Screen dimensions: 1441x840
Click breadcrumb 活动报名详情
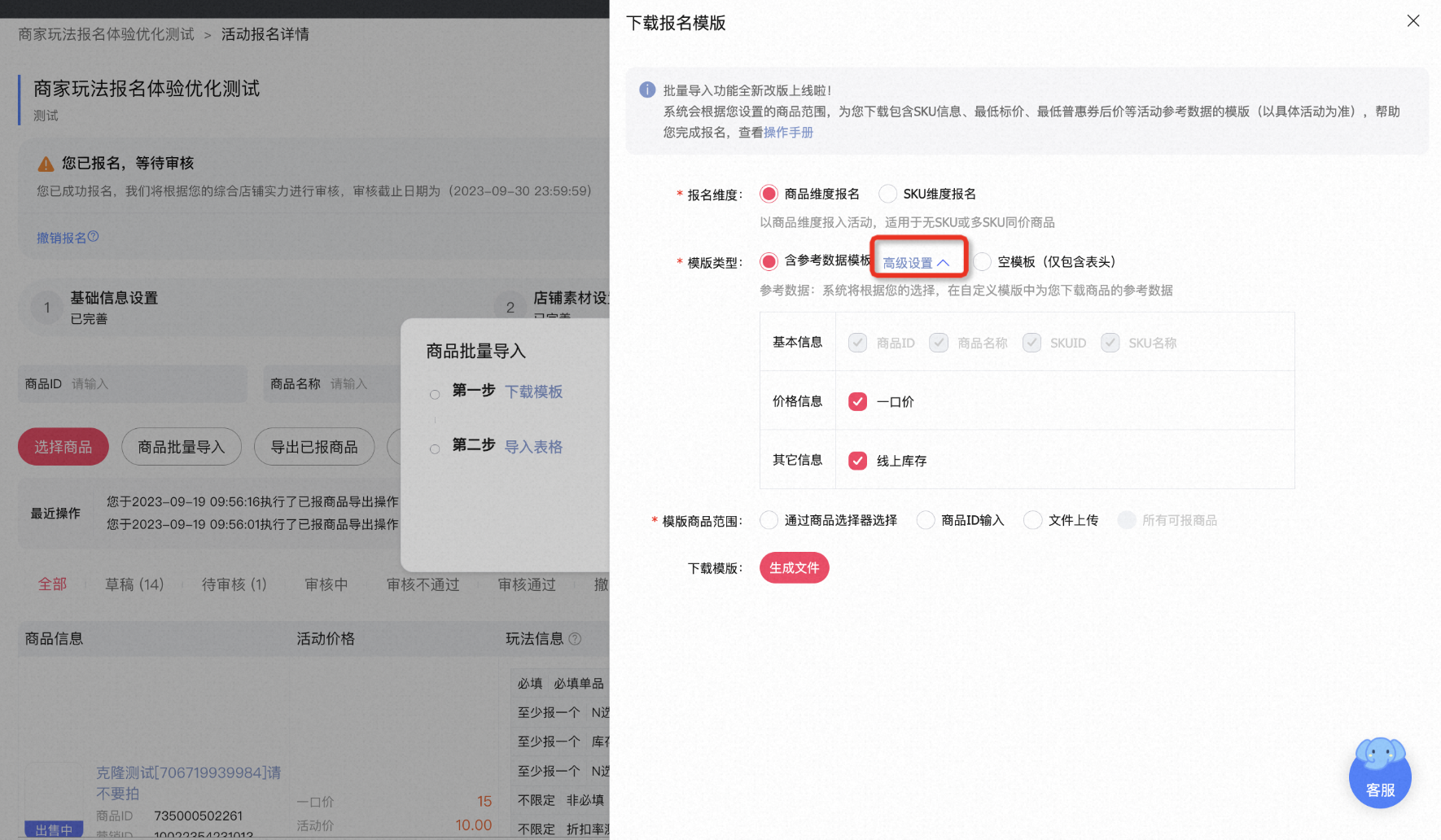[x=265, y=34]
